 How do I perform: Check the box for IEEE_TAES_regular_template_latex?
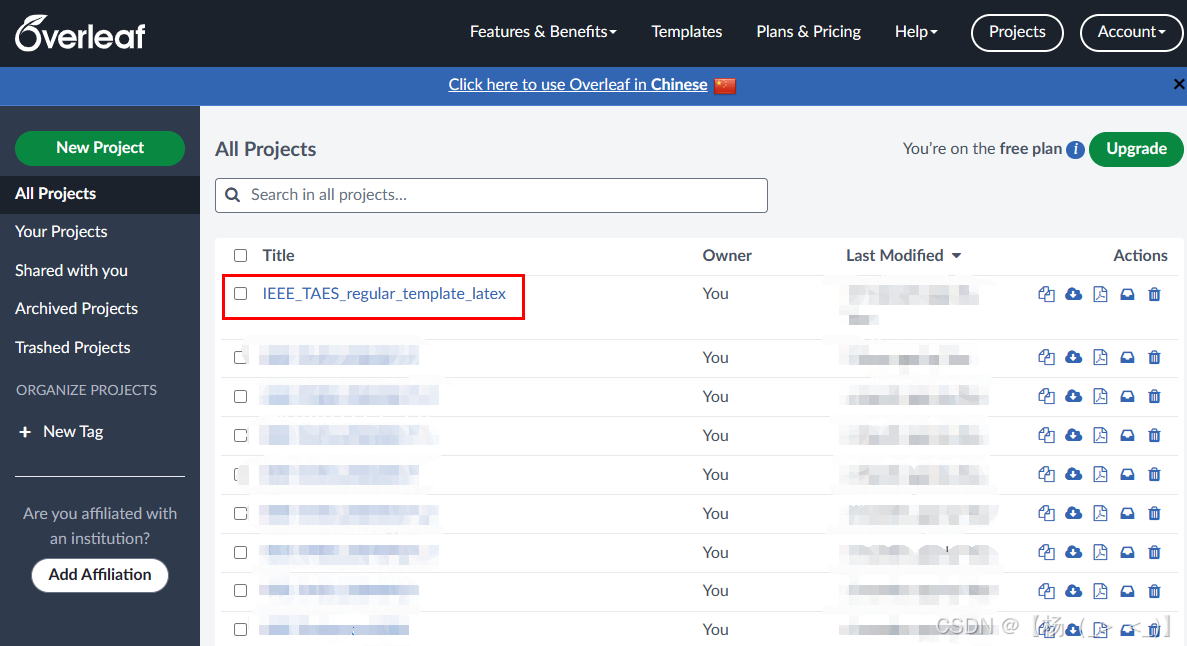click(241, 293)
